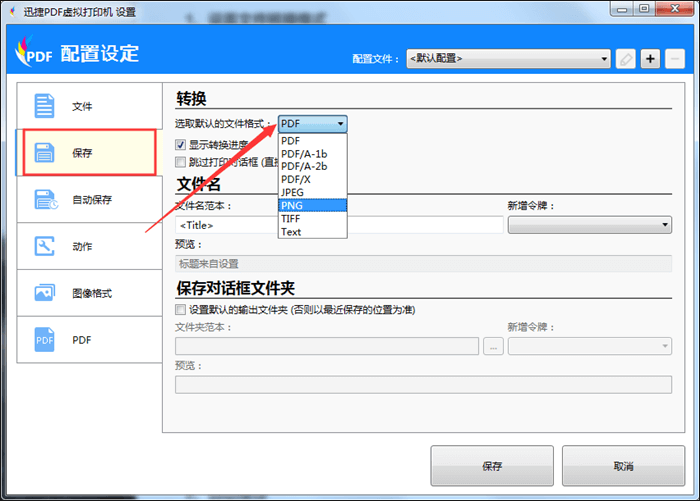Remove profile with the minus icon
Image resolution: width=700 pixels, height=501 pixels.
(675, 58)
